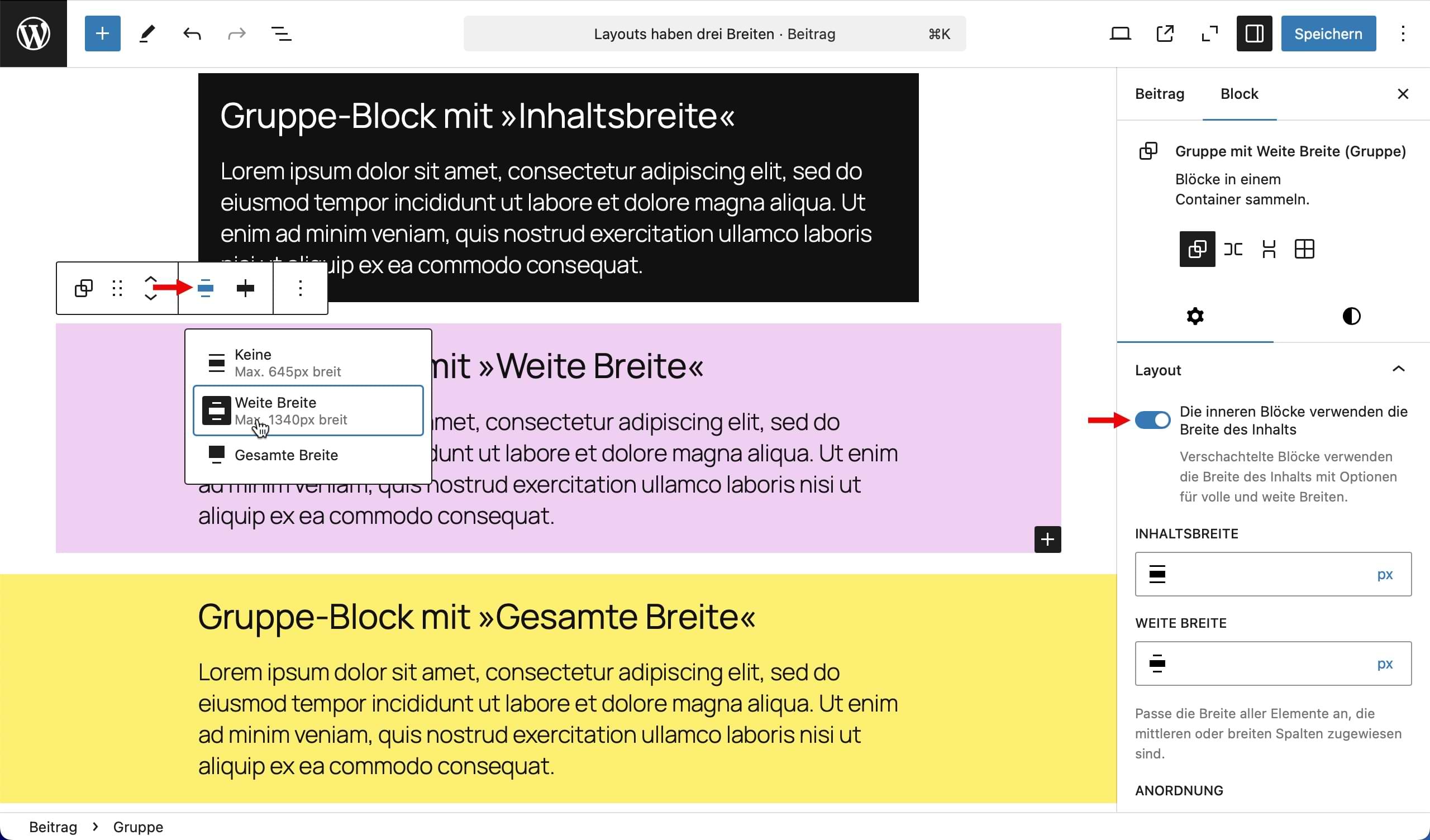Toggle the settings sidebar panel button
Viewport: 1430px width, 840px height.
[x=1253, y=34]
